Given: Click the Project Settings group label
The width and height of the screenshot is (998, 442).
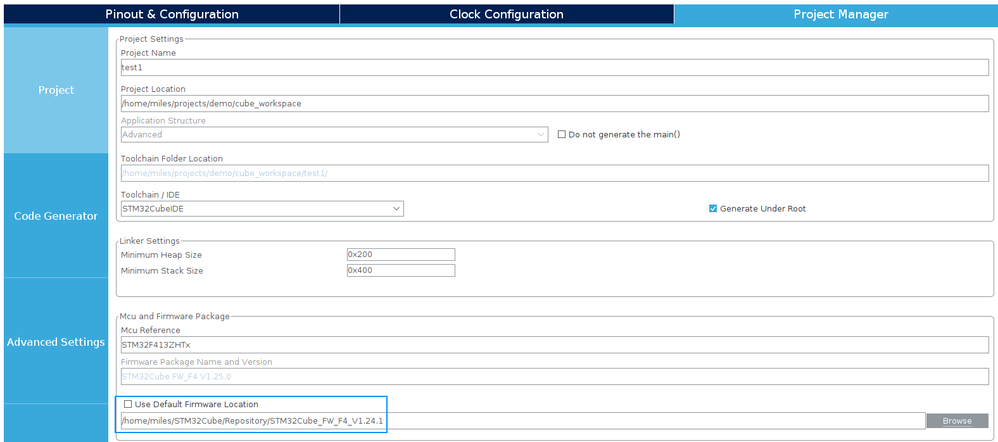Looking at the screenshot, I should (x=151, y=39).
